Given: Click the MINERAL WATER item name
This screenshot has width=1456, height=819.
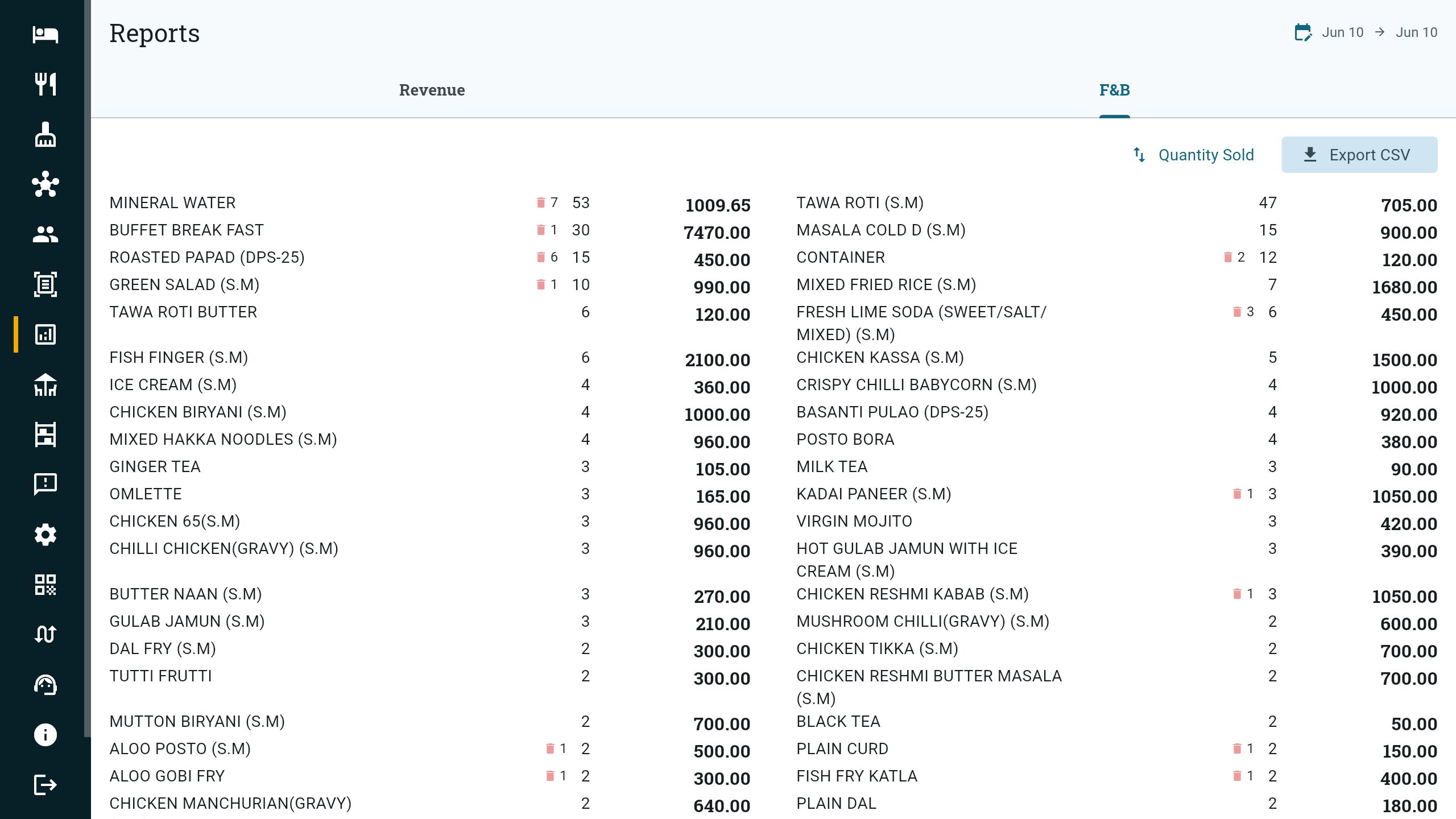Looking at the screenshot, I should (x=172, y=202).
